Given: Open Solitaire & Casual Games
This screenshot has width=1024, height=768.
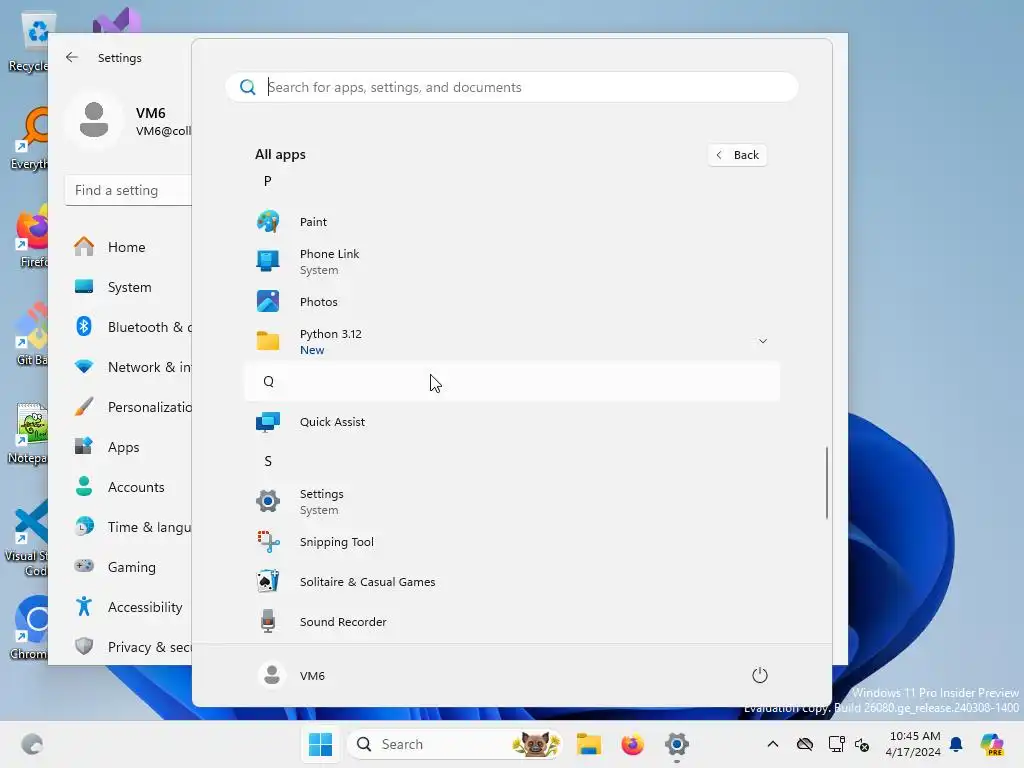Looking at the screenshot, I should coord(511,582).
